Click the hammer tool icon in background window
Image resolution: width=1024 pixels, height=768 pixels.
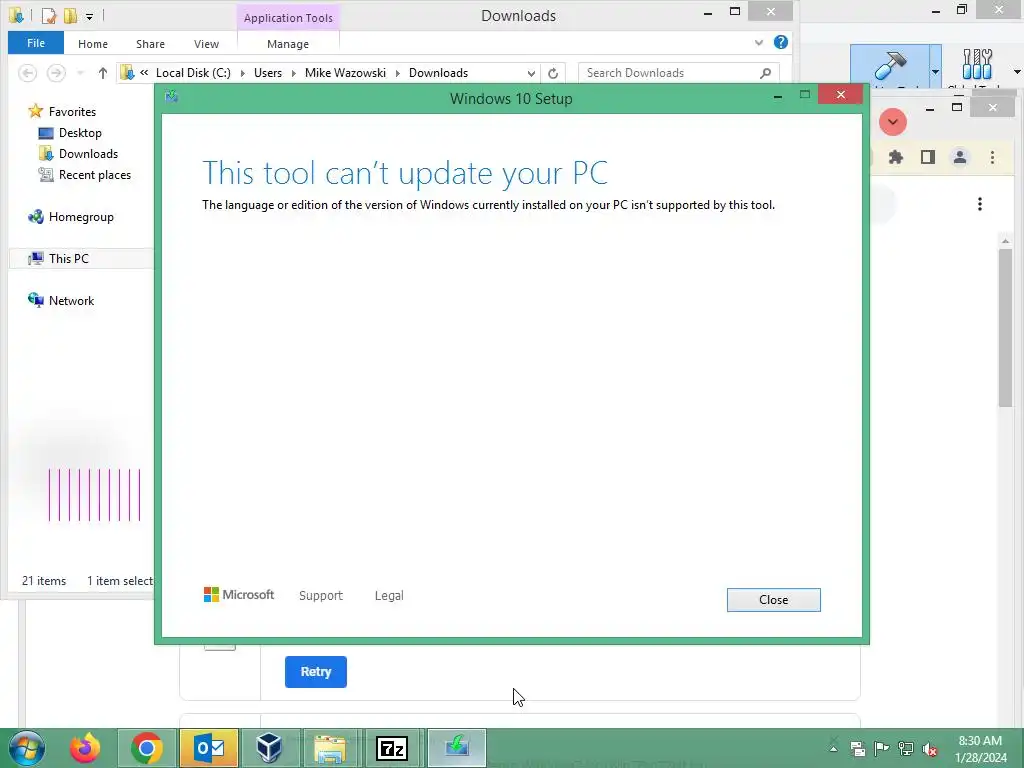point(889,66)
